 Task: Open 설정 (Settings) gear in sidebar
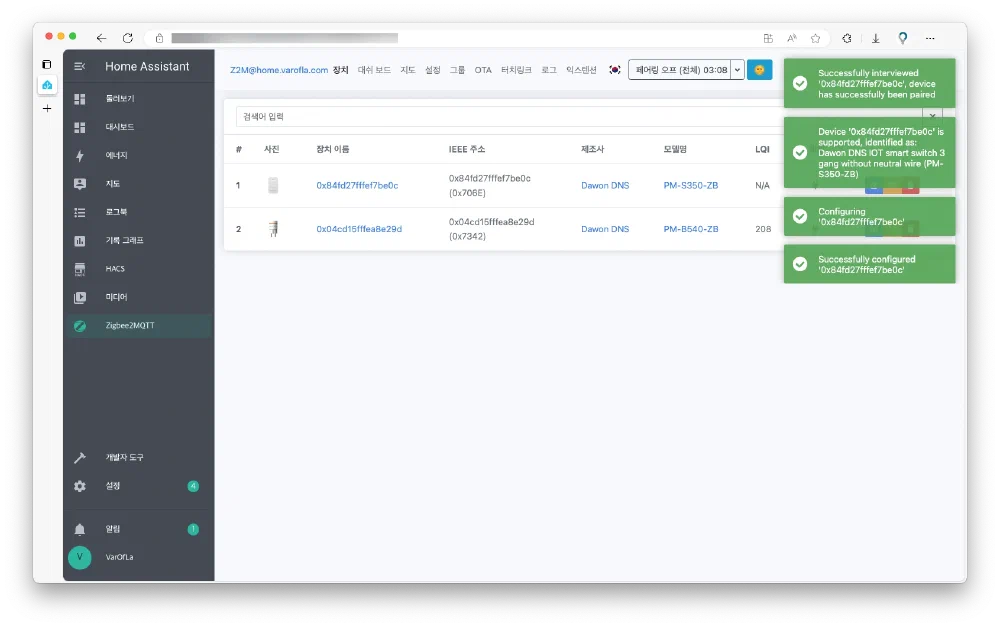tap(80, 486)
